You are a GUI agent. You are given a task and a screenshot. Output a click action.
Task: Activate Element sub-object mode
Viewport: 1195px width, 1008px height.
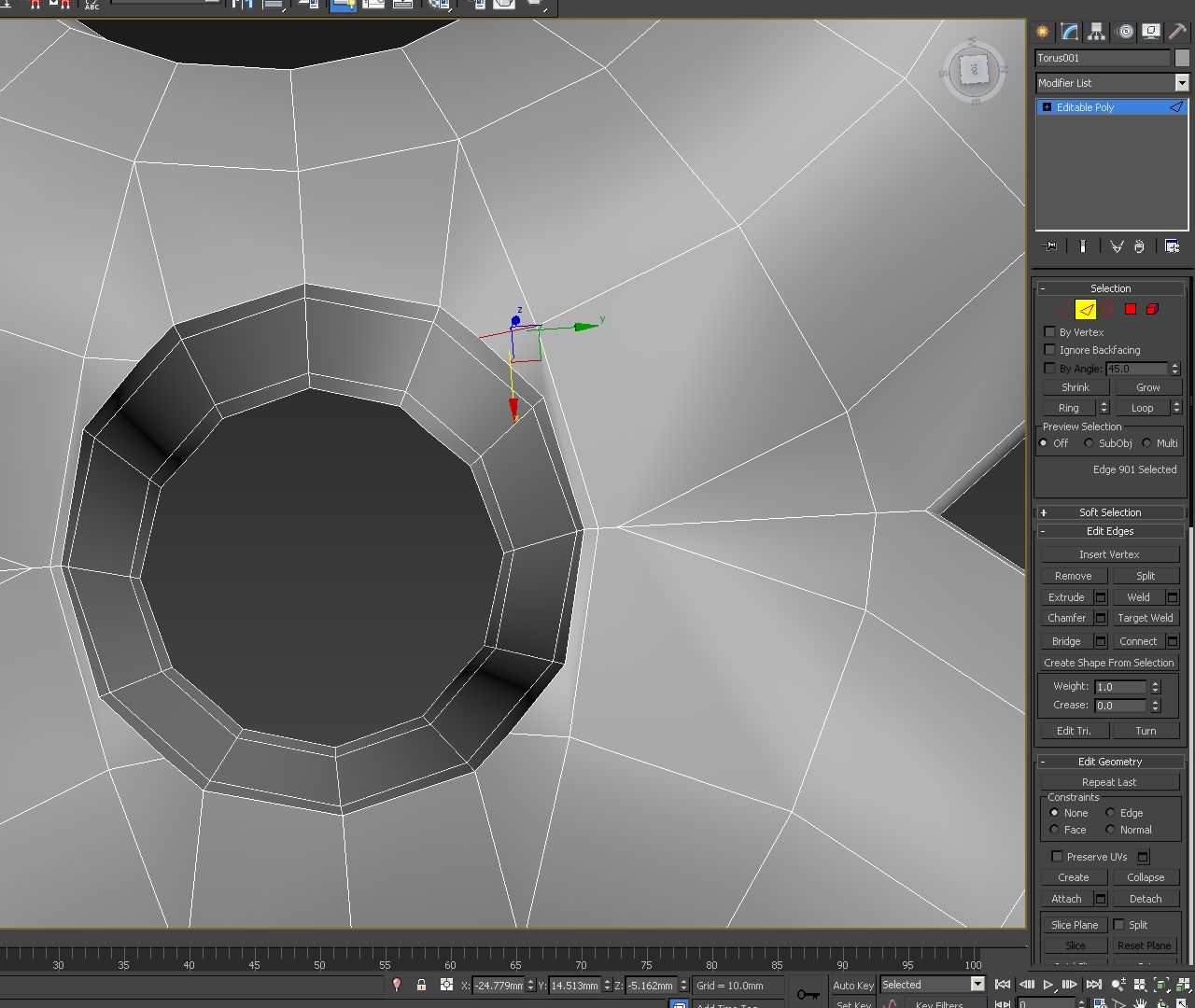(x=1152, y=309)
